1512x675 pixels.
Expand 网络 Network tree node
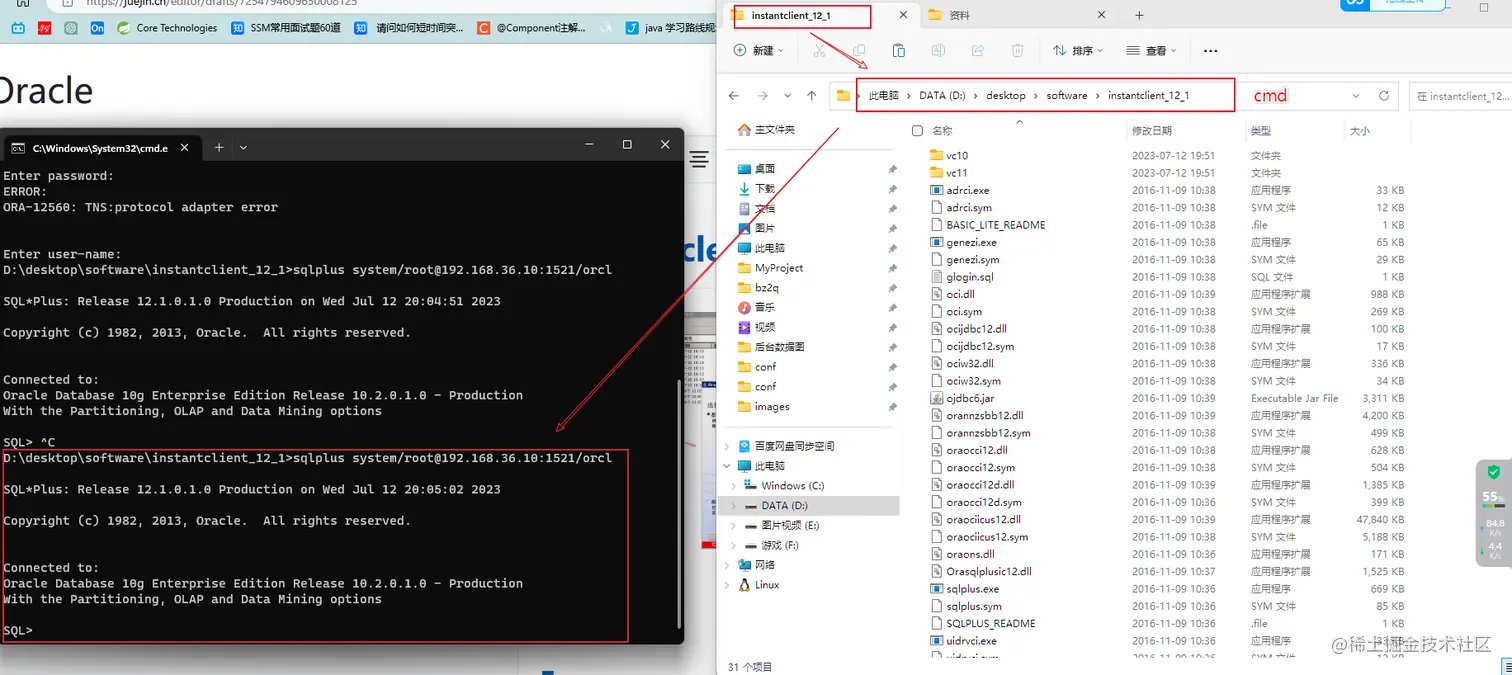pos(726,565)
